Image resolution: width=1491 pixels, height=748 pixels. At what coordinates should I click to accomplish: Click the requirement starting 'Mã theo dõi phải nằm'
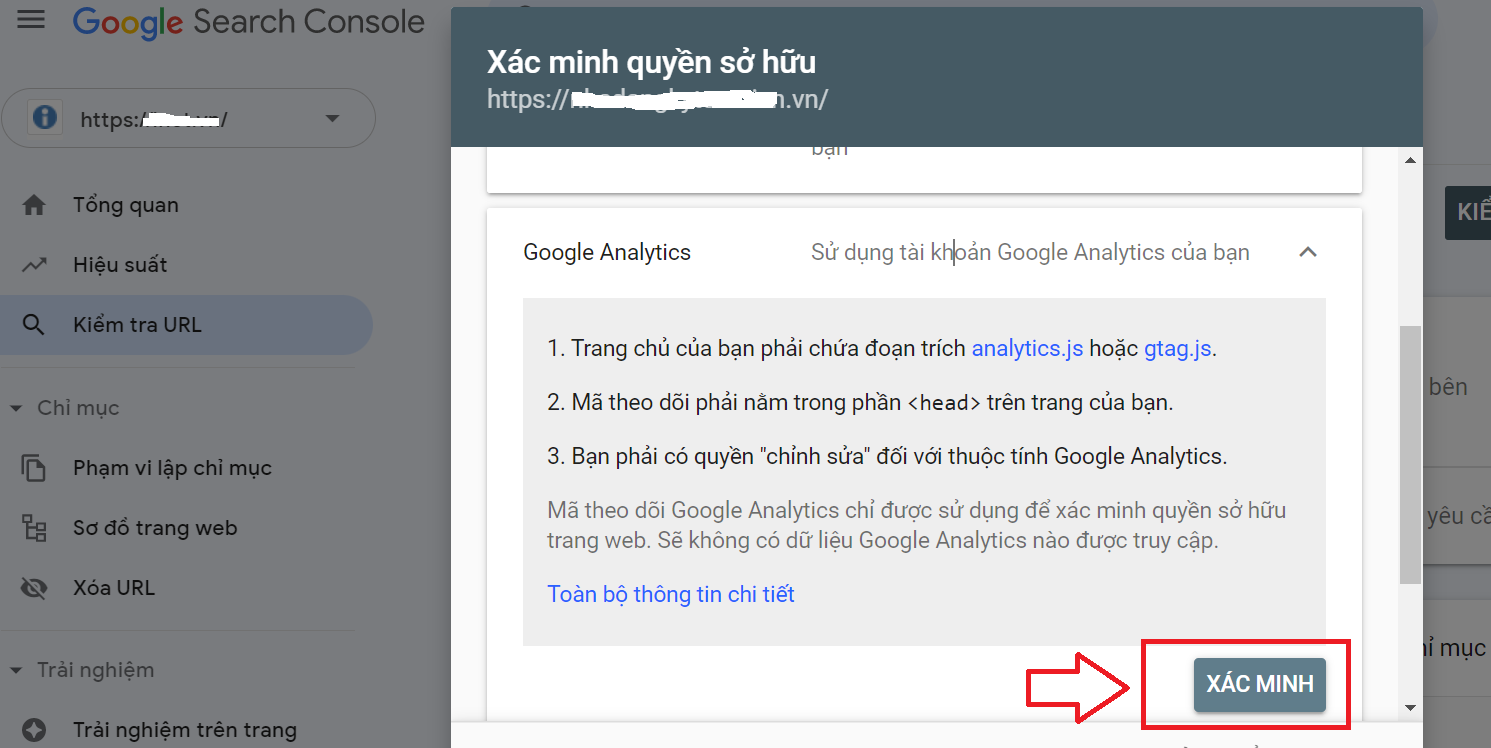860,403
